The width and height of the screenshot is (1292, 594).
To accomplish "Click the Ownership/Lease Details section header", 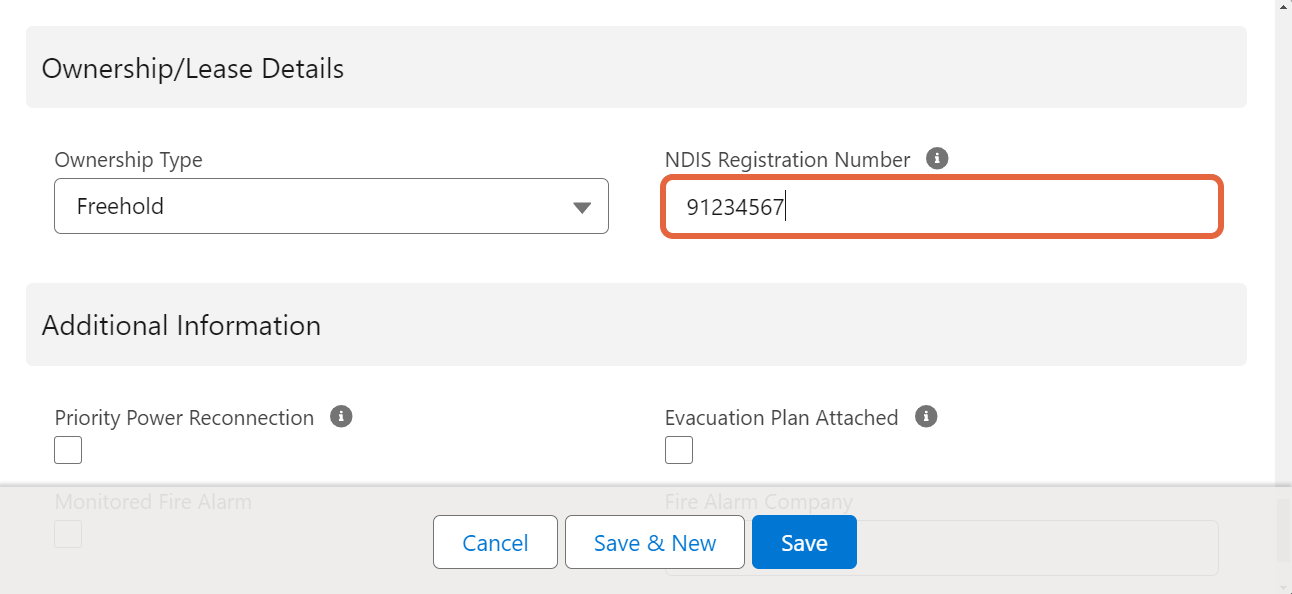I will 192,68.
